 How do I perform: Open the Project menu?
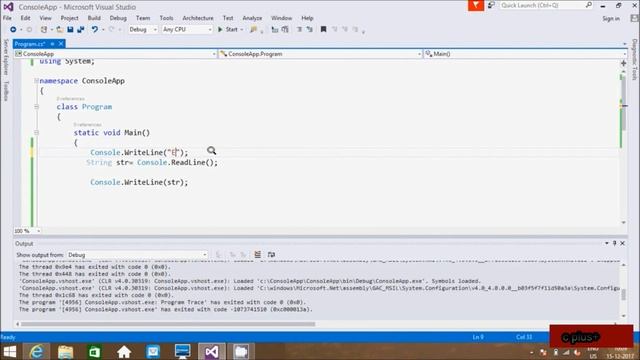click(69, 18)
